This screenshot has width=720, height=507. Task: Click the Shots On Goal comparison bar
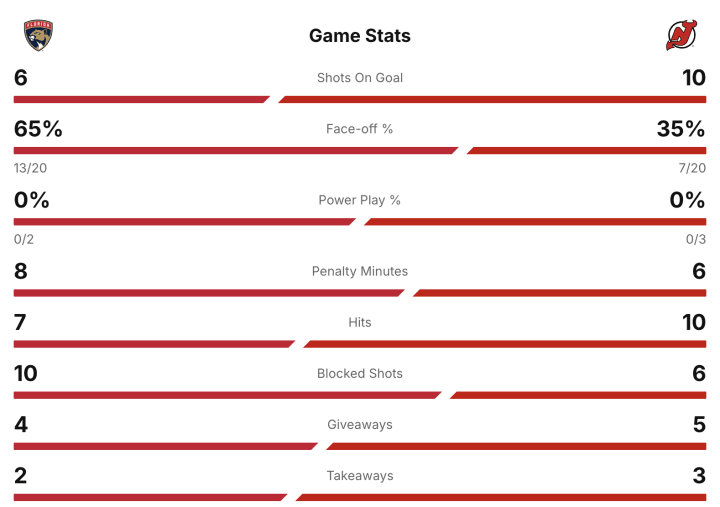[360, 100]
